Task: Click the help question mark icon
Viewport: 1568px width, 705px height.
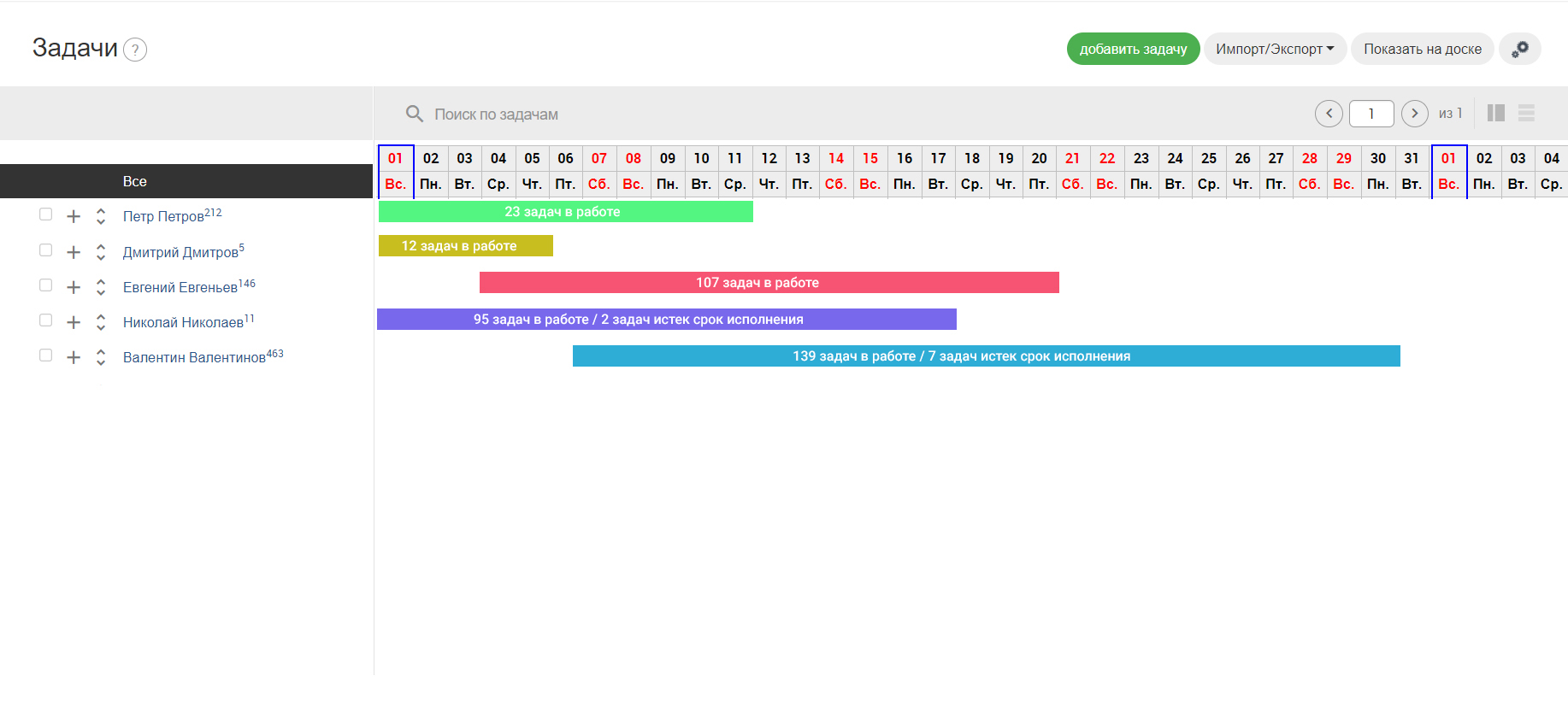Action: pyautogui.click(x=135, y=50)
